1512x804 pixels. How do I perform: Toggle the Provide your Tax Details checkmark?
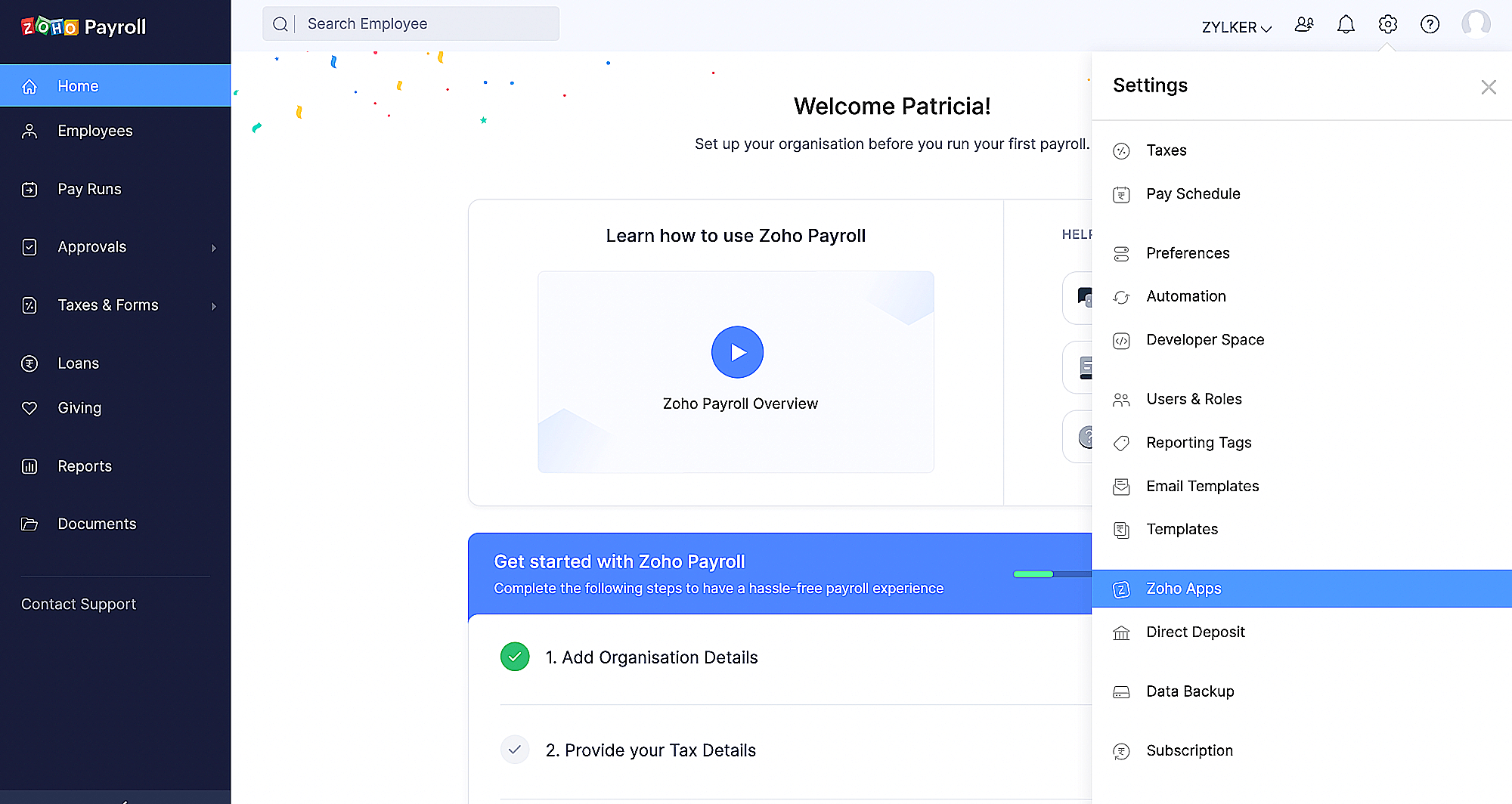pos(515,750)
